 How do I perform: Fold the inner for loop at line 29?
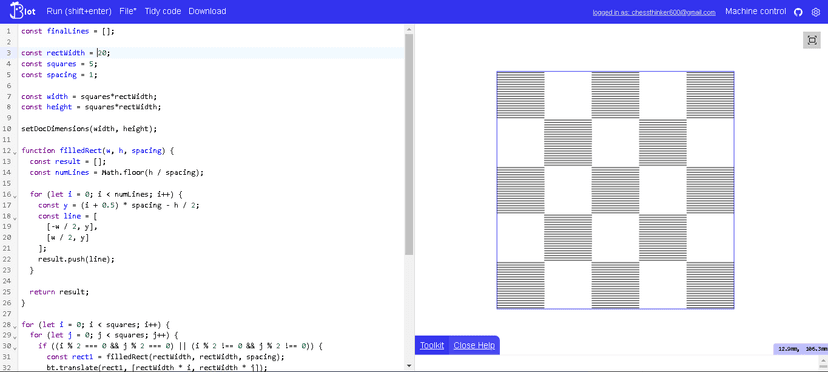(x=15, y=337)
